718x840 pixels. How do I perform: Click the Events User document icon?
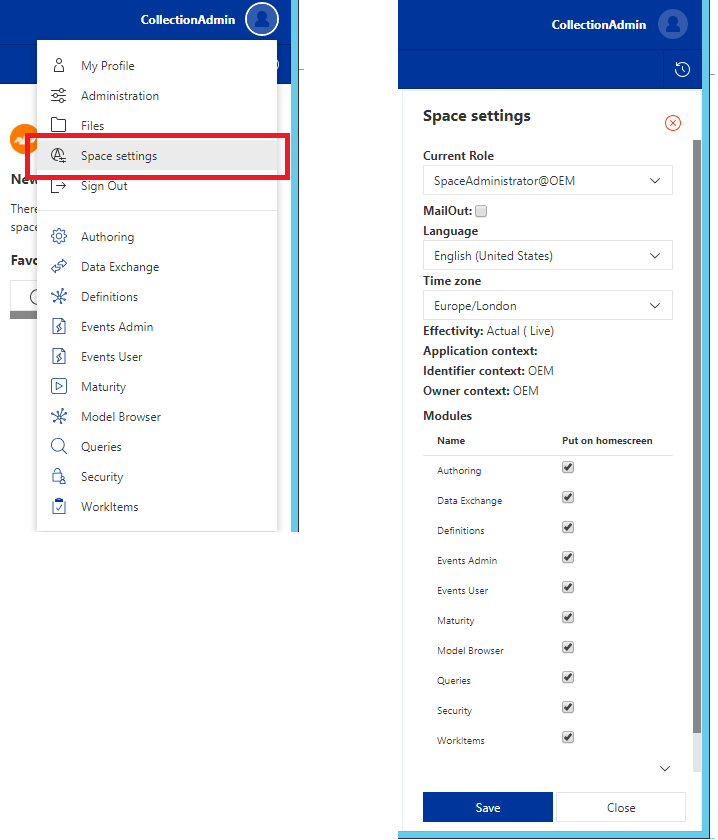coord(59,356)
